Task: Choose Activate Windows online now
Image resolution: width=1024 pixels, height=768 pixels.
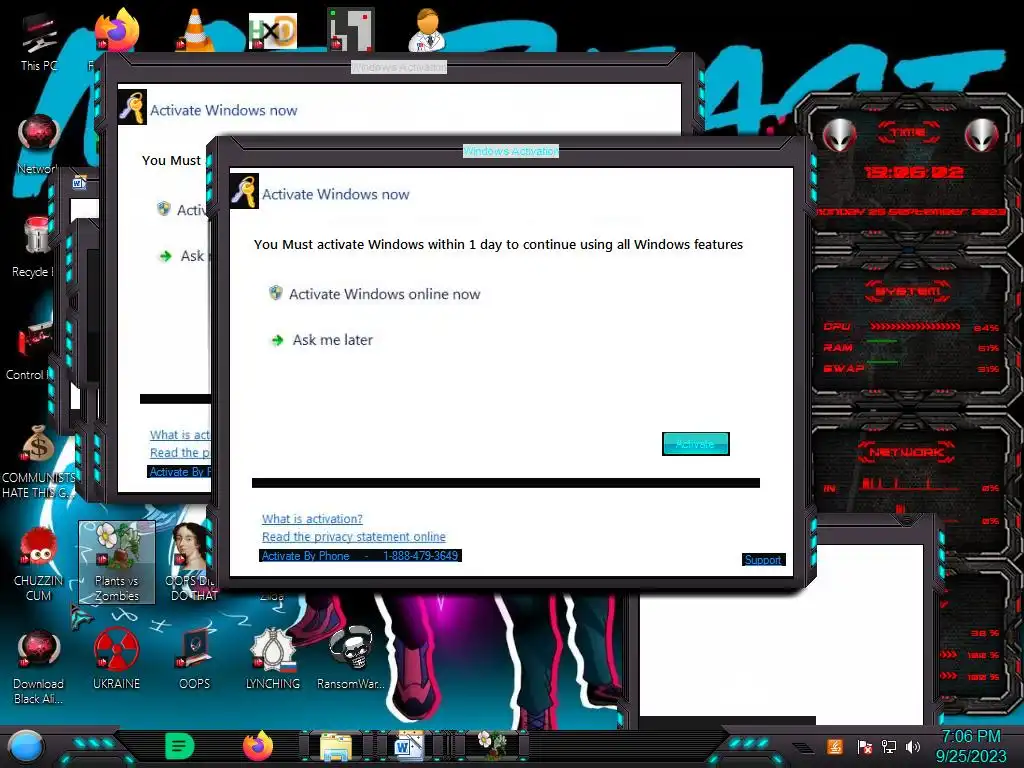Action: [x=384, y=294]
